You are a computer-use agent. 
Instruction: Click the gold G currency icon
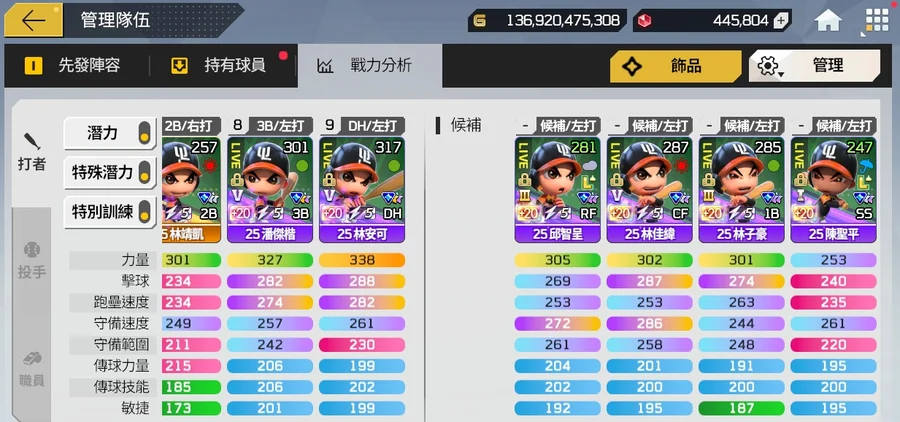(x=479, y=21)
